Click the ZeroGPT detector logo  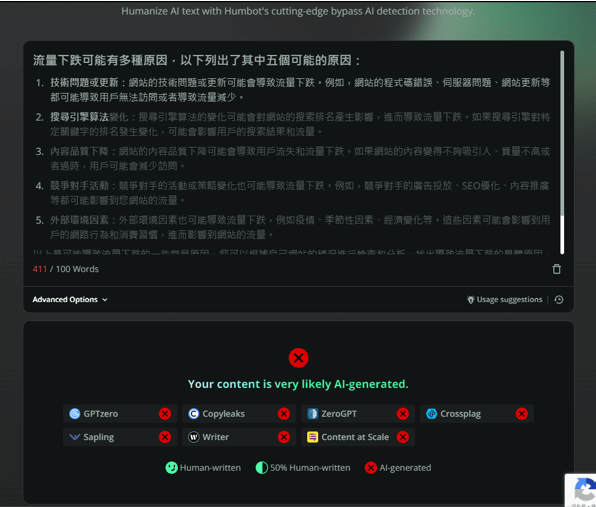[x=312, y=414]
